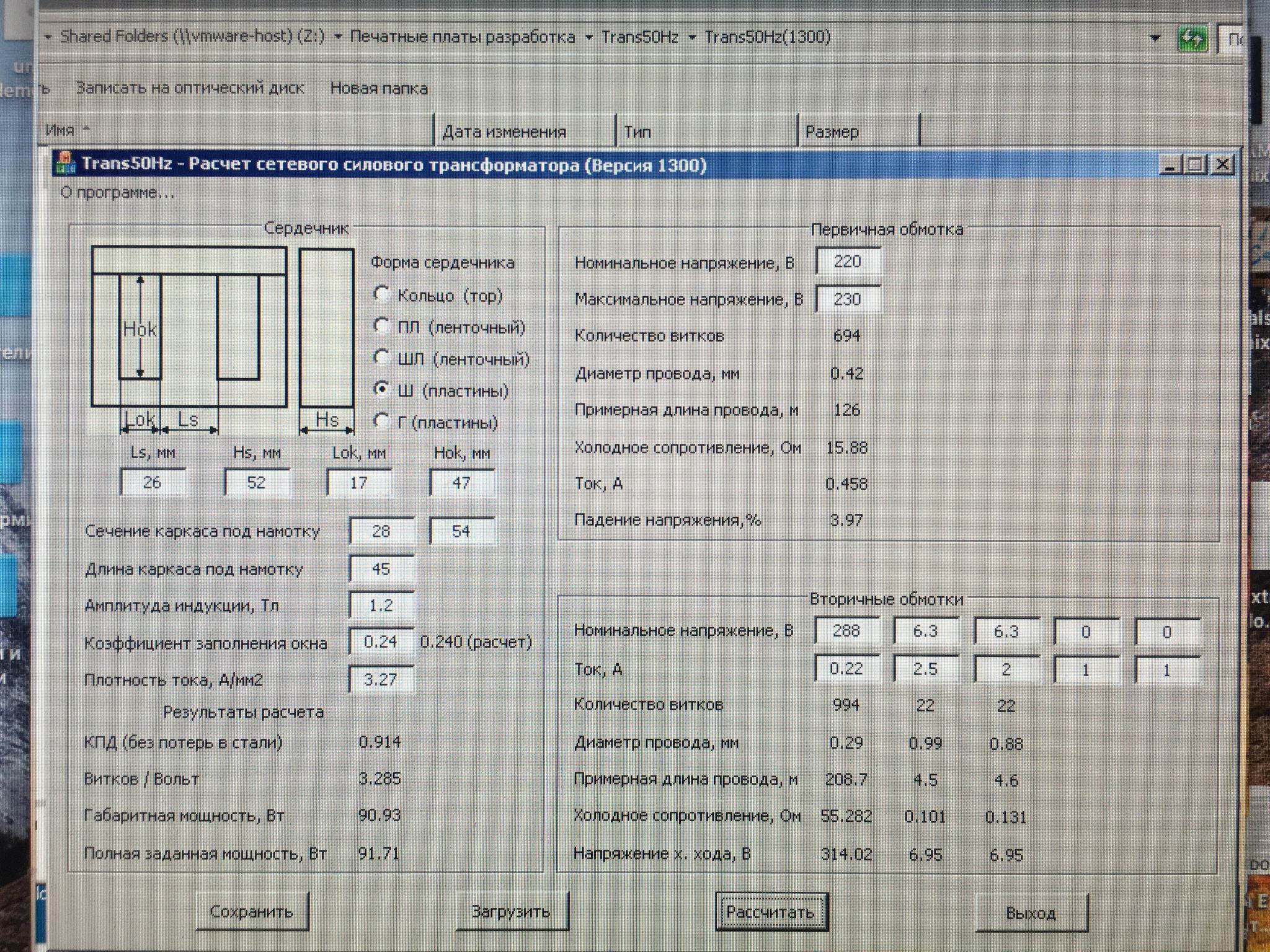Click the secondary cold resistance 55.282
Image resolution: width=1270 pixels, height=952 pixels.
(x=846, y=816)
